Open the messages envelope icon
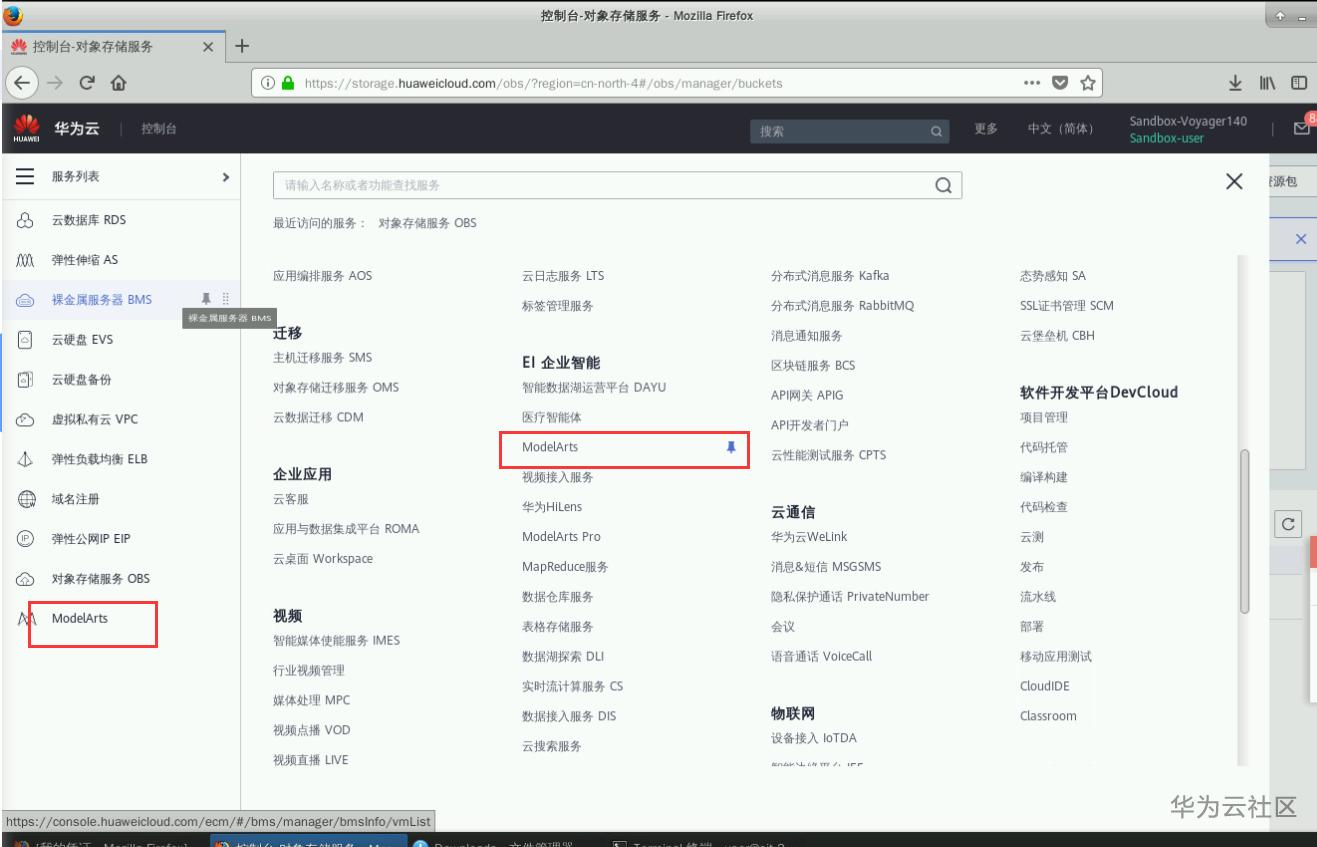1317x847 pixels. tap(1302, 129)
